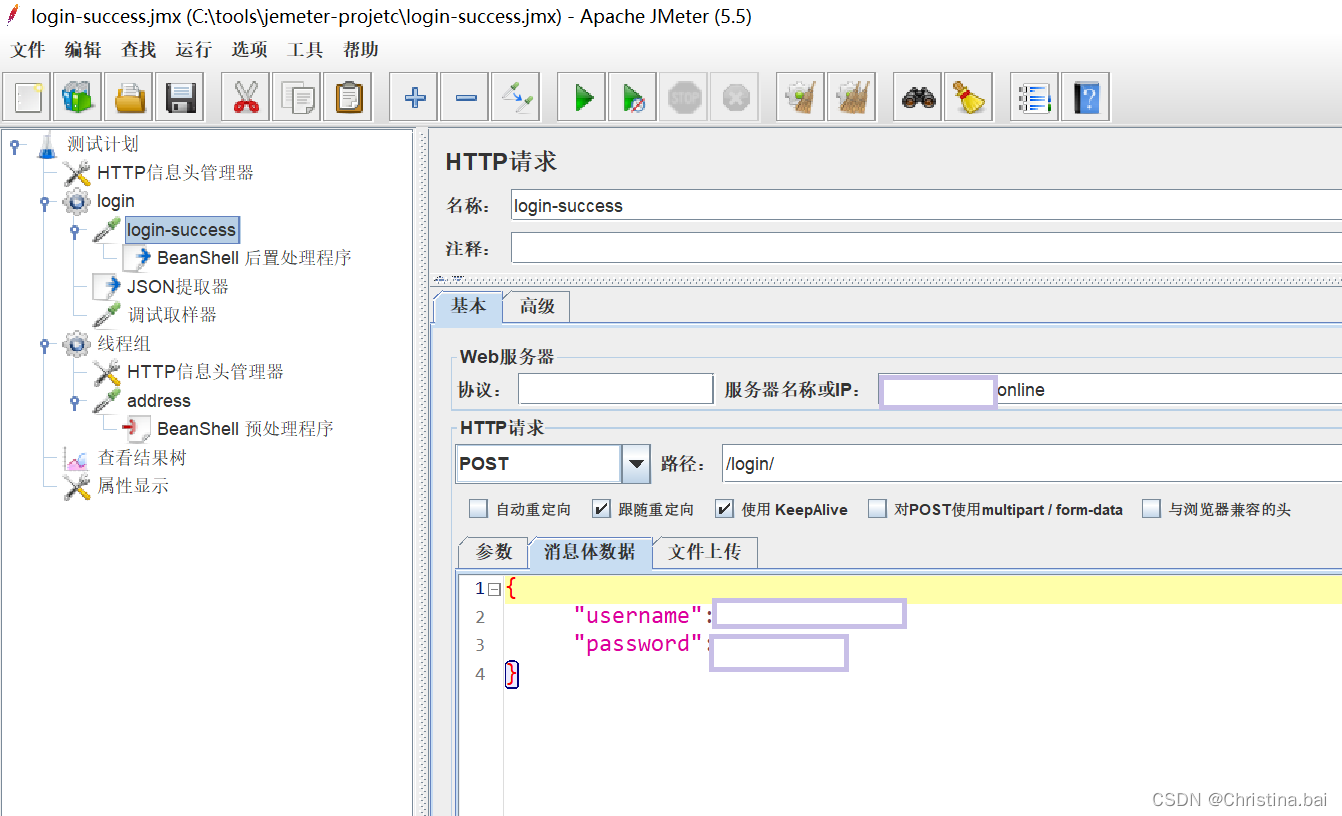The image size is (1342, 816).
Task: Cut the selected element
Action: tap(246, 96)
